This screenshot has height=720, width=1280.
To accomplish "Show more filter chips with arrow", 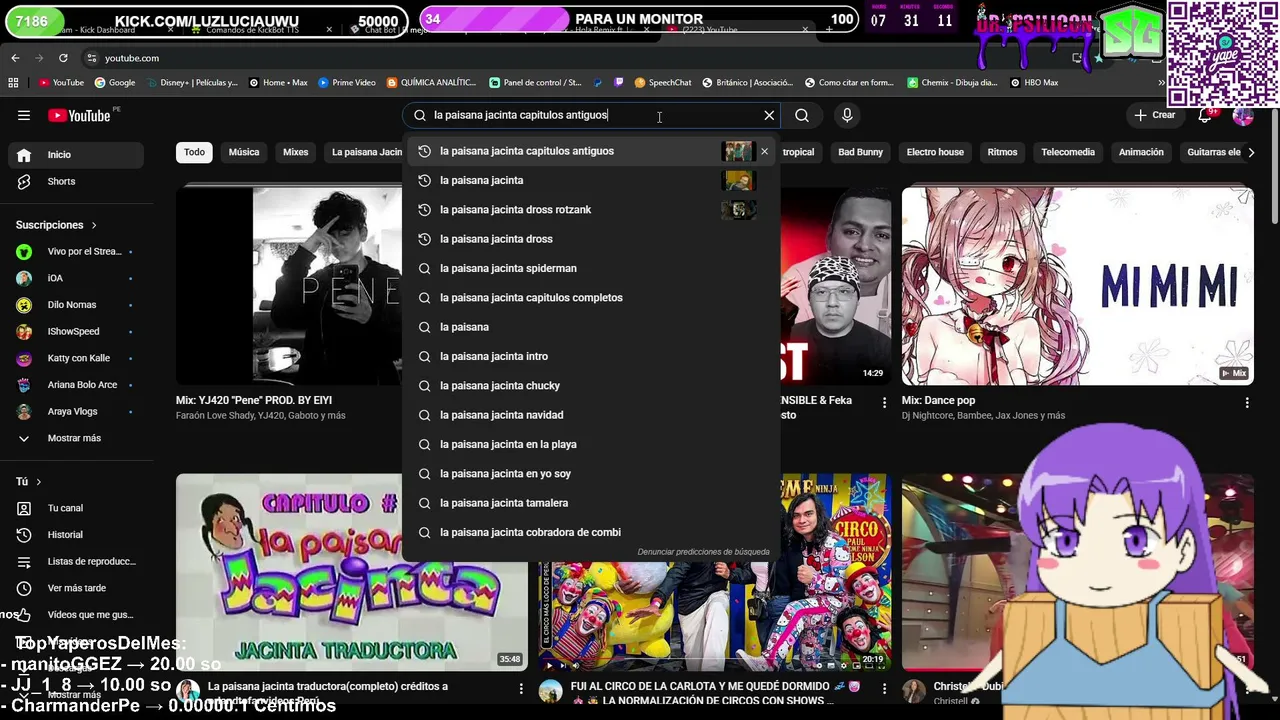I will [x=1251, y=152].
